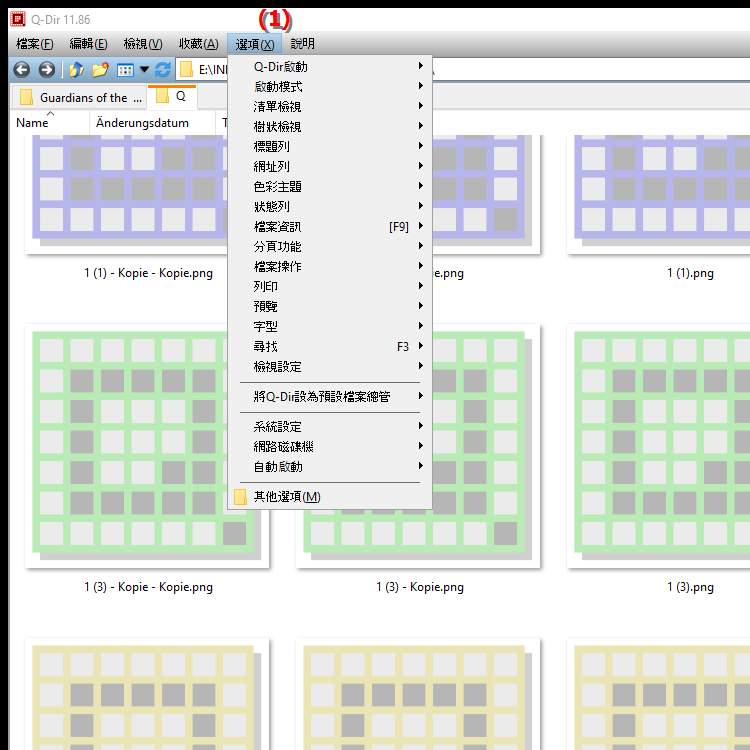The image size is (750, 750).
Task: Expand the 清單檢視 submenu
Action: [x=330, y=106]
